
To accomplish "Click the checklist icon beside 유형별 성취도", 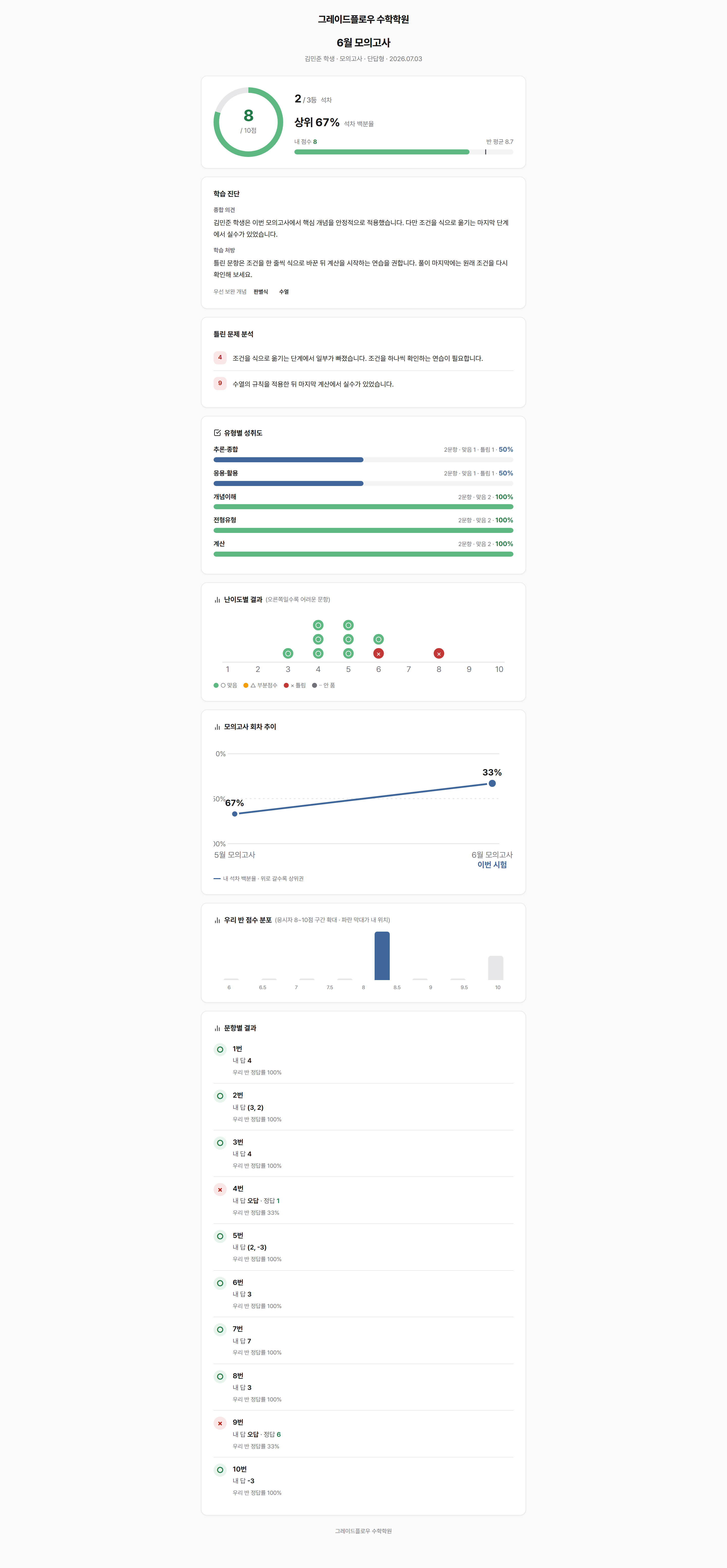I will pos(217,433).
